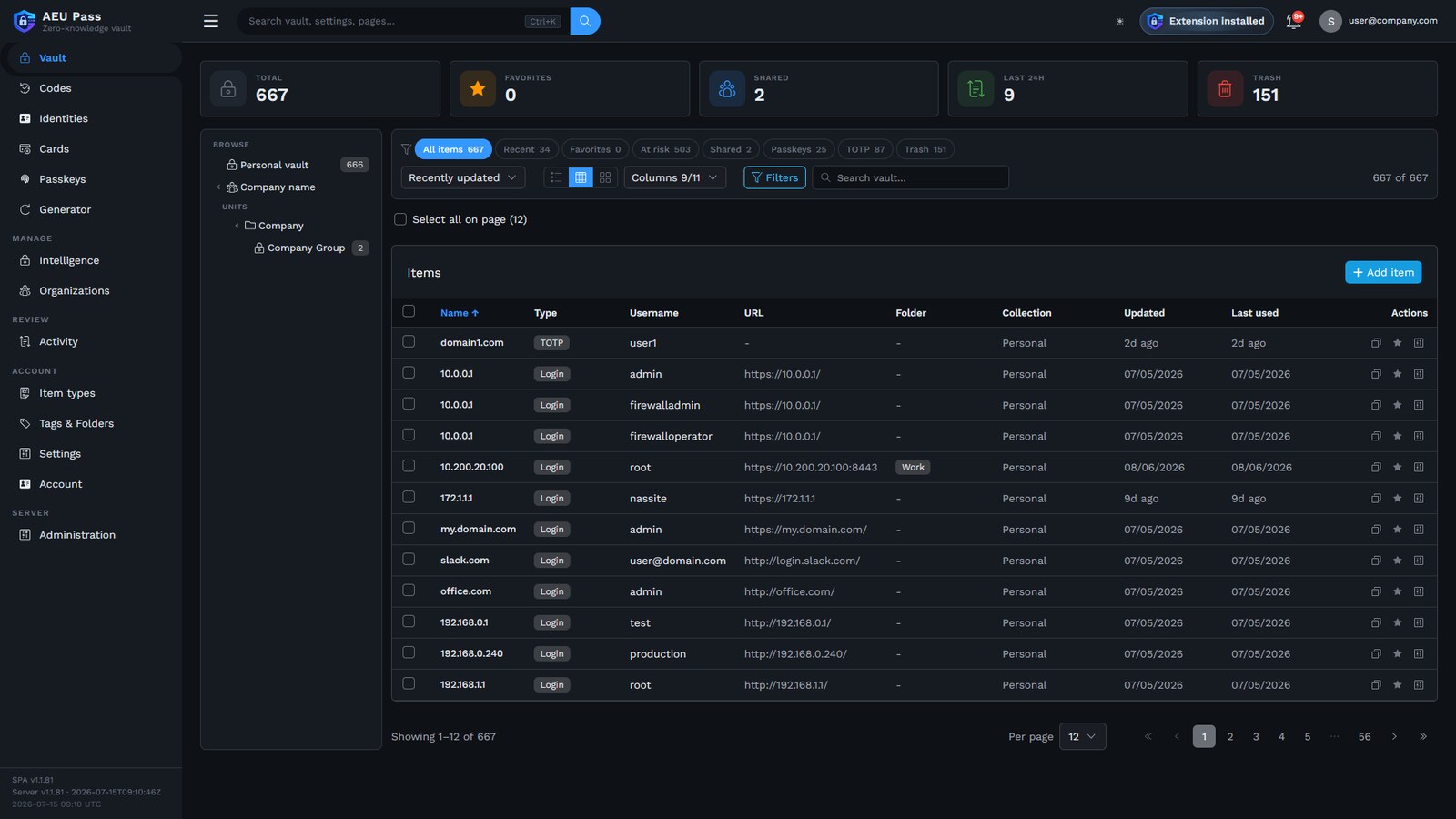Focus the Search vault input field
Image resolution: width=1456 pixels, height=819 pixels.
910,177
